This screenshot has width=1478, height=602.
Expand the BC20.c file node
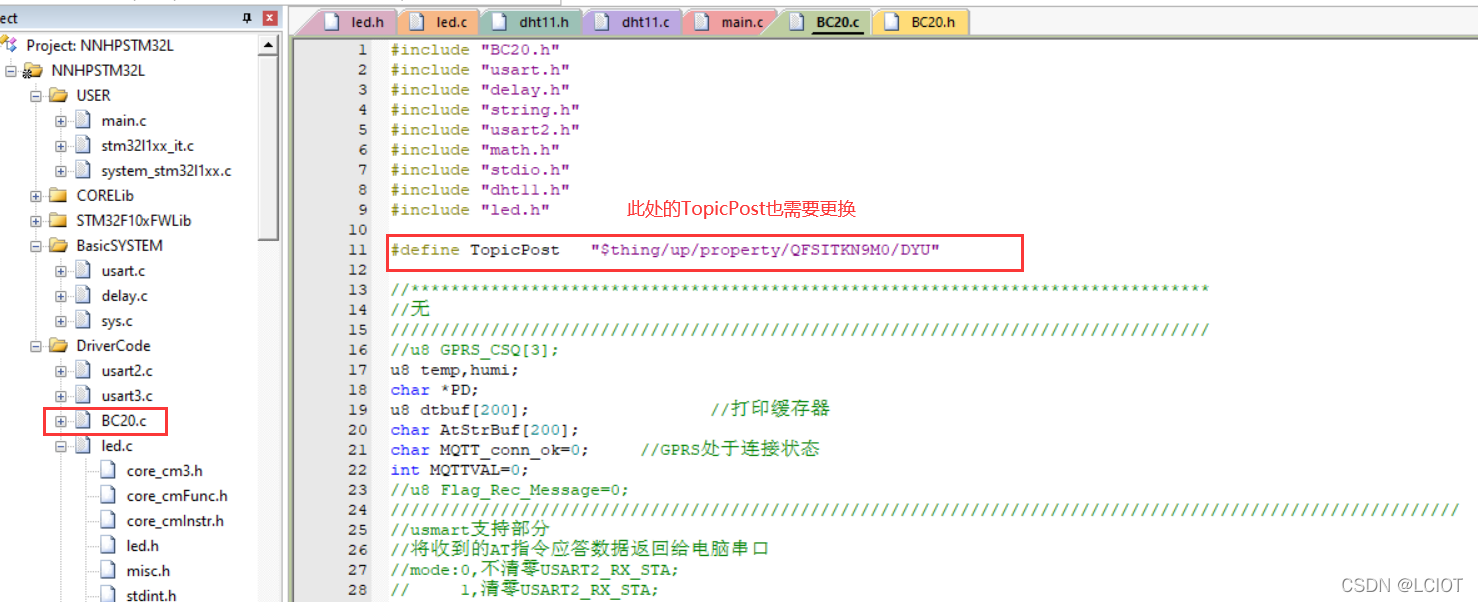tap(61, 421)
